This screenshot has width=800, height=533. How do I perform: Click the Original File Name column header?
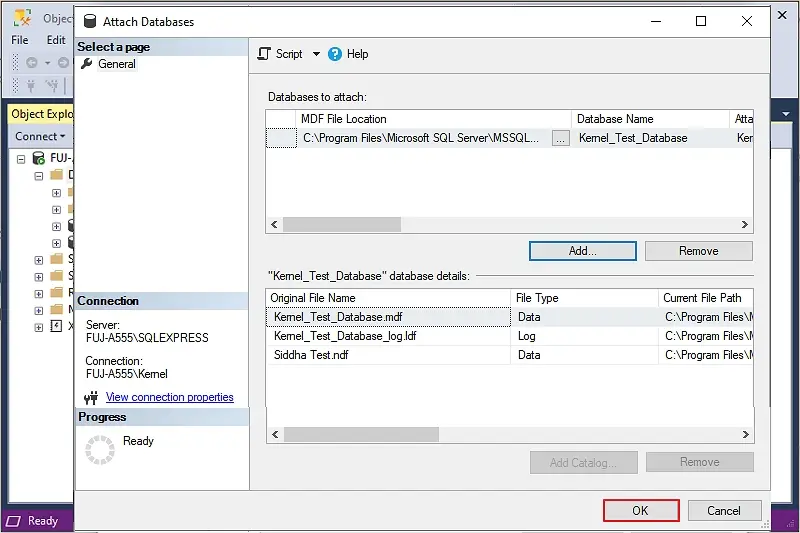[x=388, y=298]
